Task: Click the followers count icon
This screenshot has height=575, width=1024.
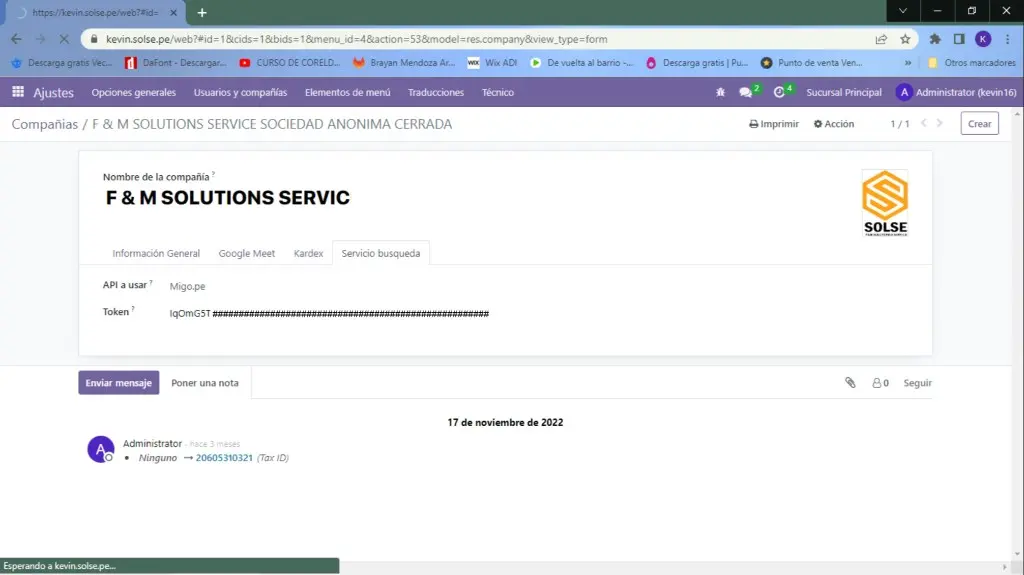Action: tap(880, 383)
